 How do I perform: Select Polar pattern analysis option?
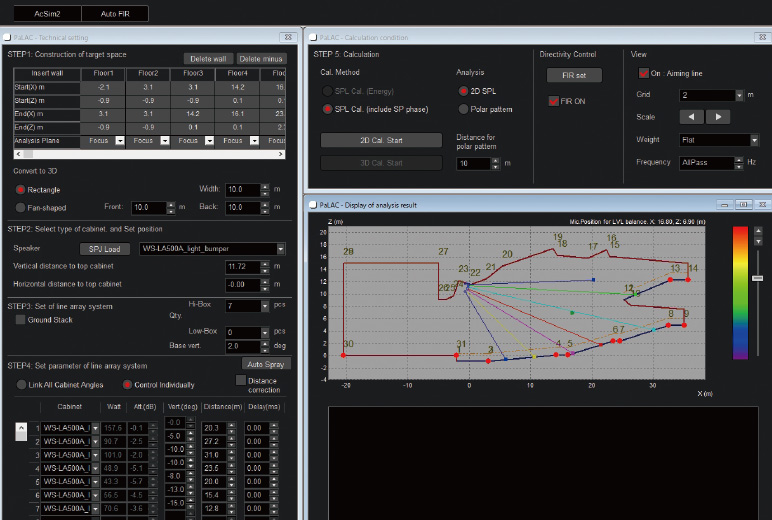(x=463, y=109)
